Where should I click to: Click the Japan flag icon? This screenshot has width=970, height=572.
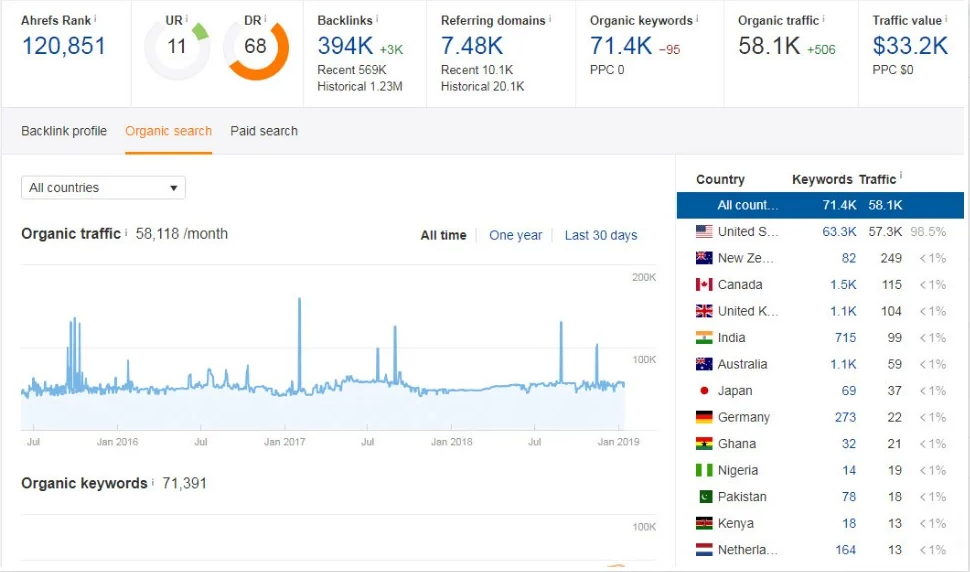click(x=703, y=391)
